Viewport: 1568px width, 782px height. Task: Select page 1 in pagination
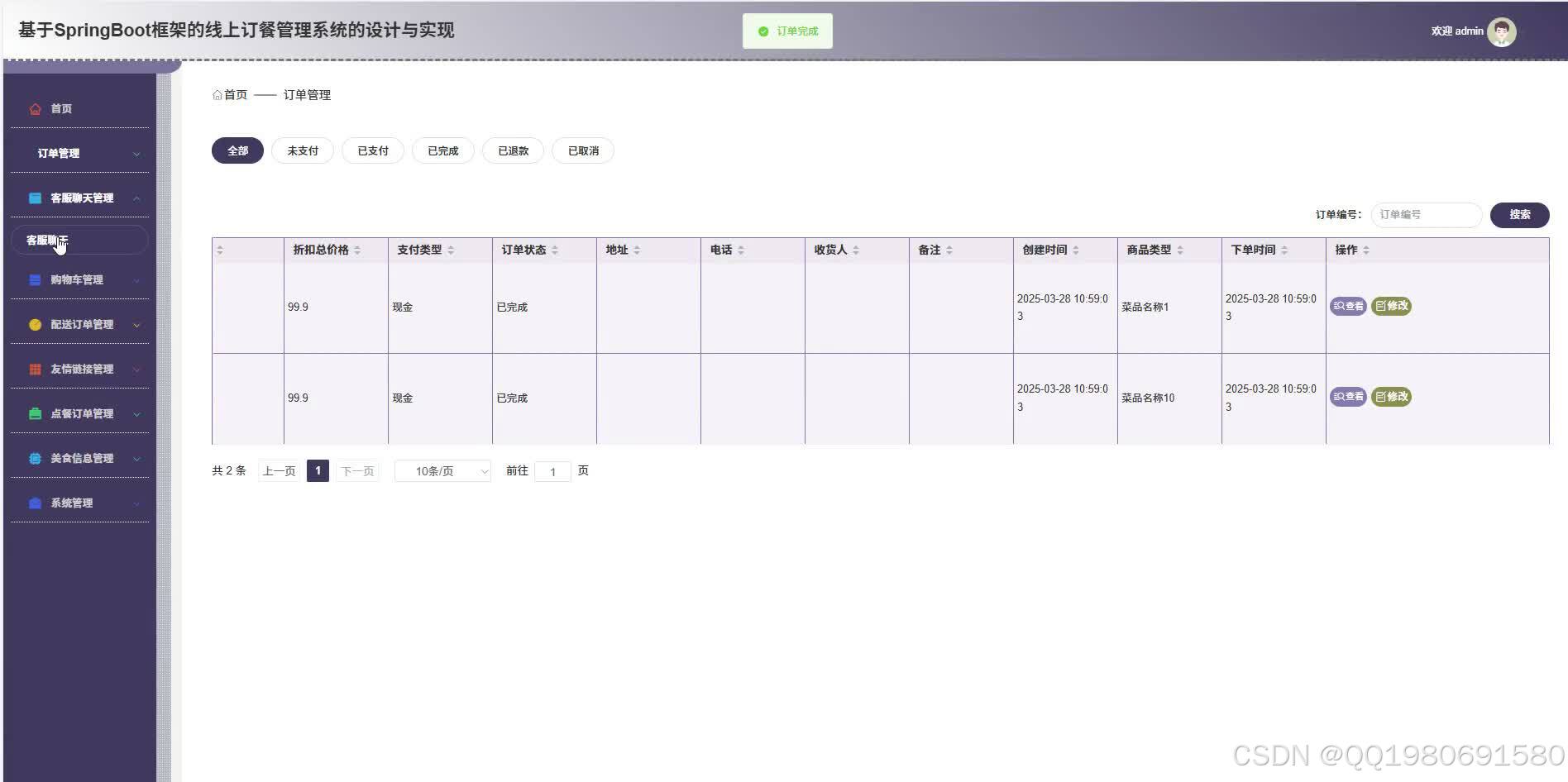tap(318, 471)
